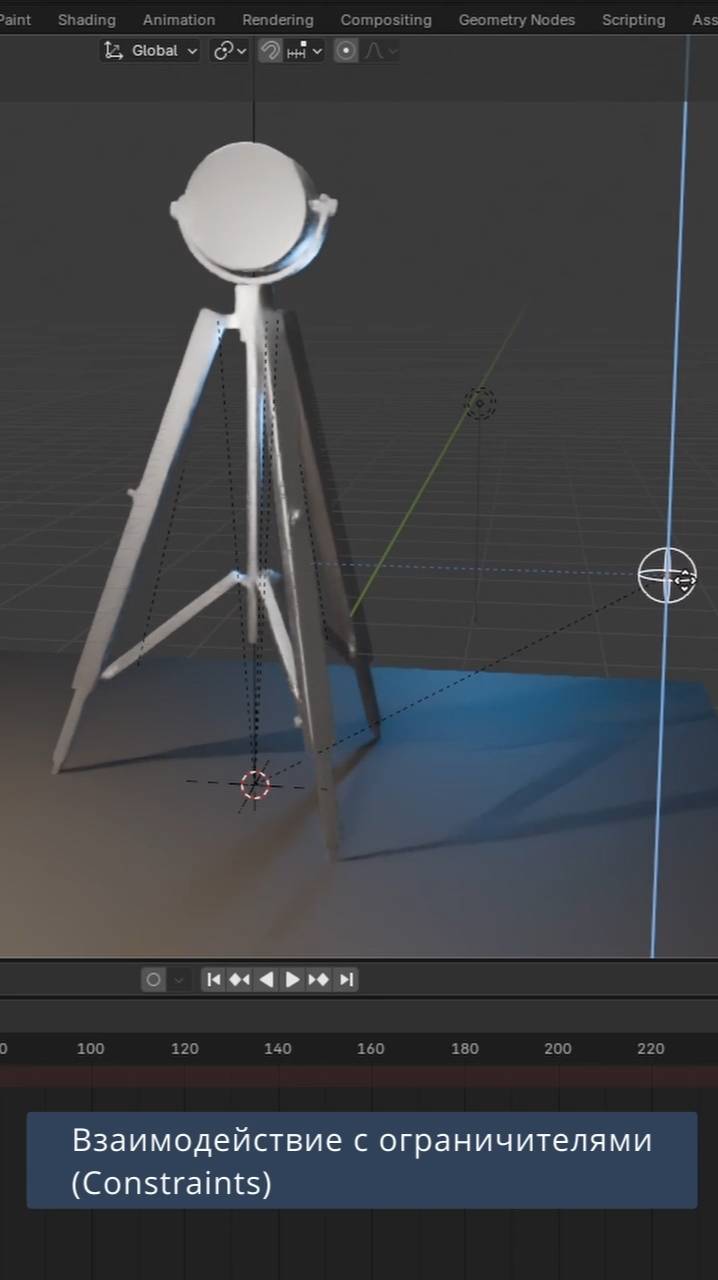The width and height of the screenshot is (718, 1280).
Task: Select the spot light object on the right
Action: point(667,575)
